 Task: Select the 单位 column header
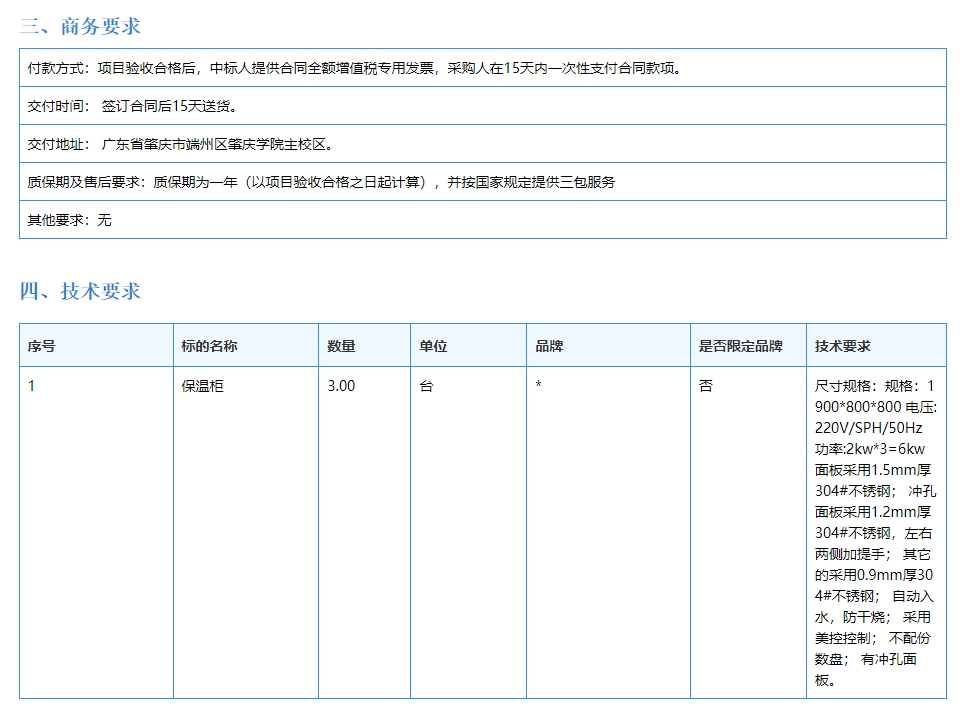[x=434, y=346]
